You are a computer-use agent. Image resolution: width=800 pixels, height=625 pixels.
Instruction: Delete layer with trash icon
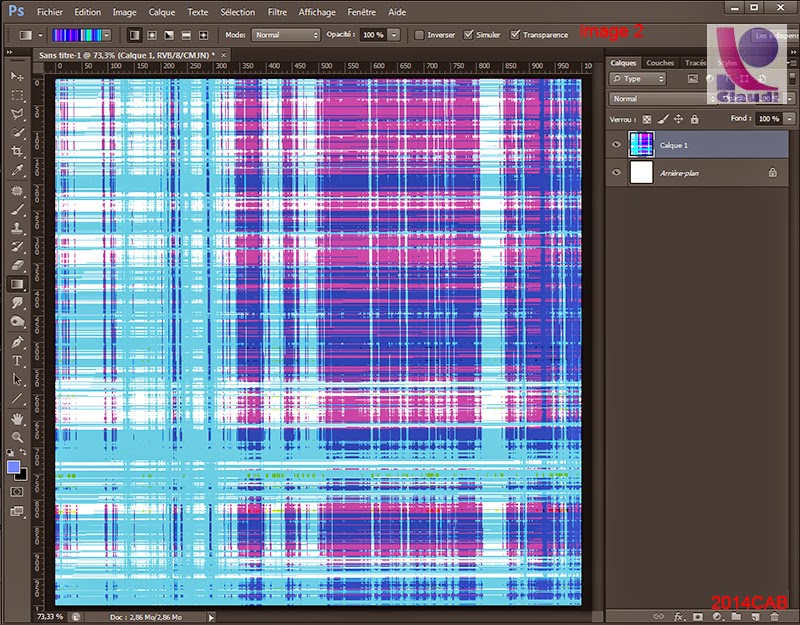click(x=774, y=617)
